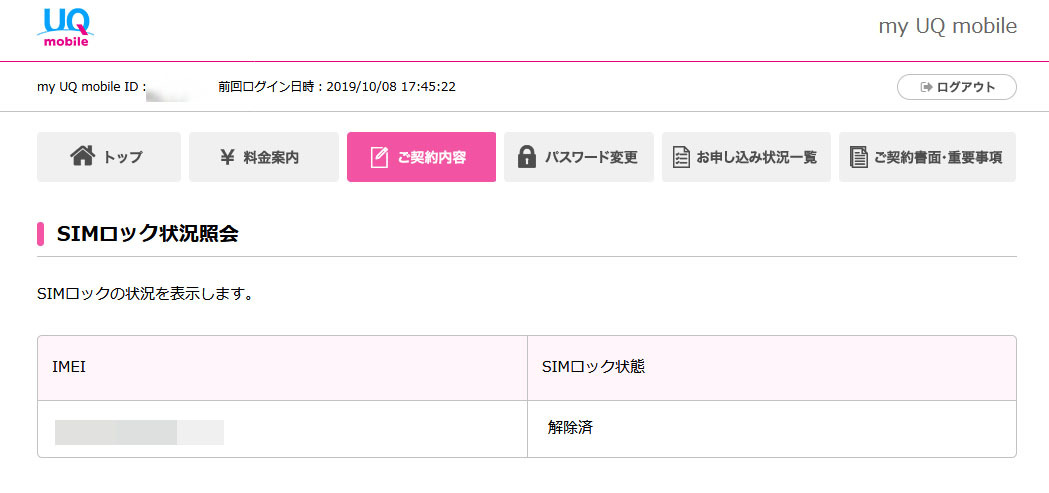
Task: Click the exit arrow icon beside ログアウト
Action: (926, 87)
